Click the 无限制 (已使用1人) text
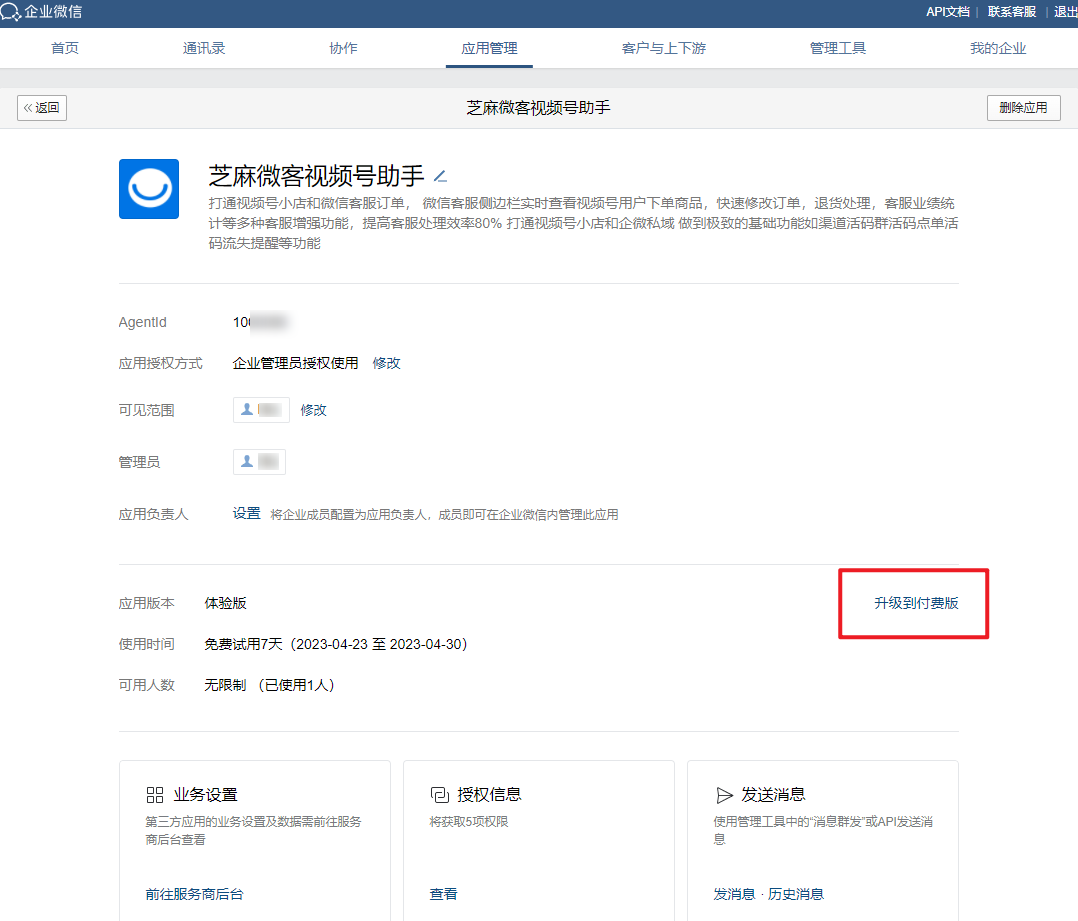 pyautogui.click(x=270, y=685)
